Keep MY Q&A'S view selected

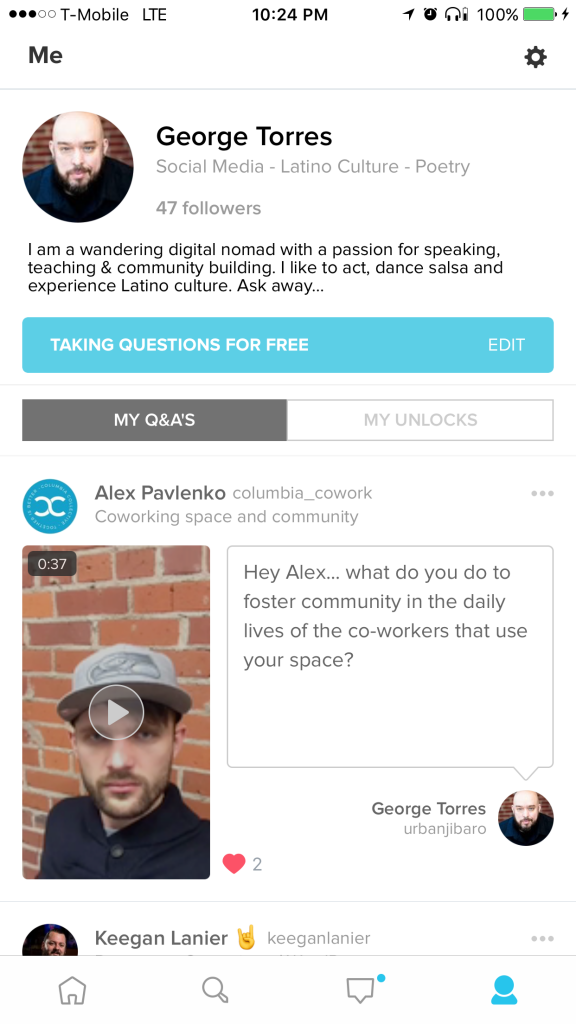[x=153, y=420]
